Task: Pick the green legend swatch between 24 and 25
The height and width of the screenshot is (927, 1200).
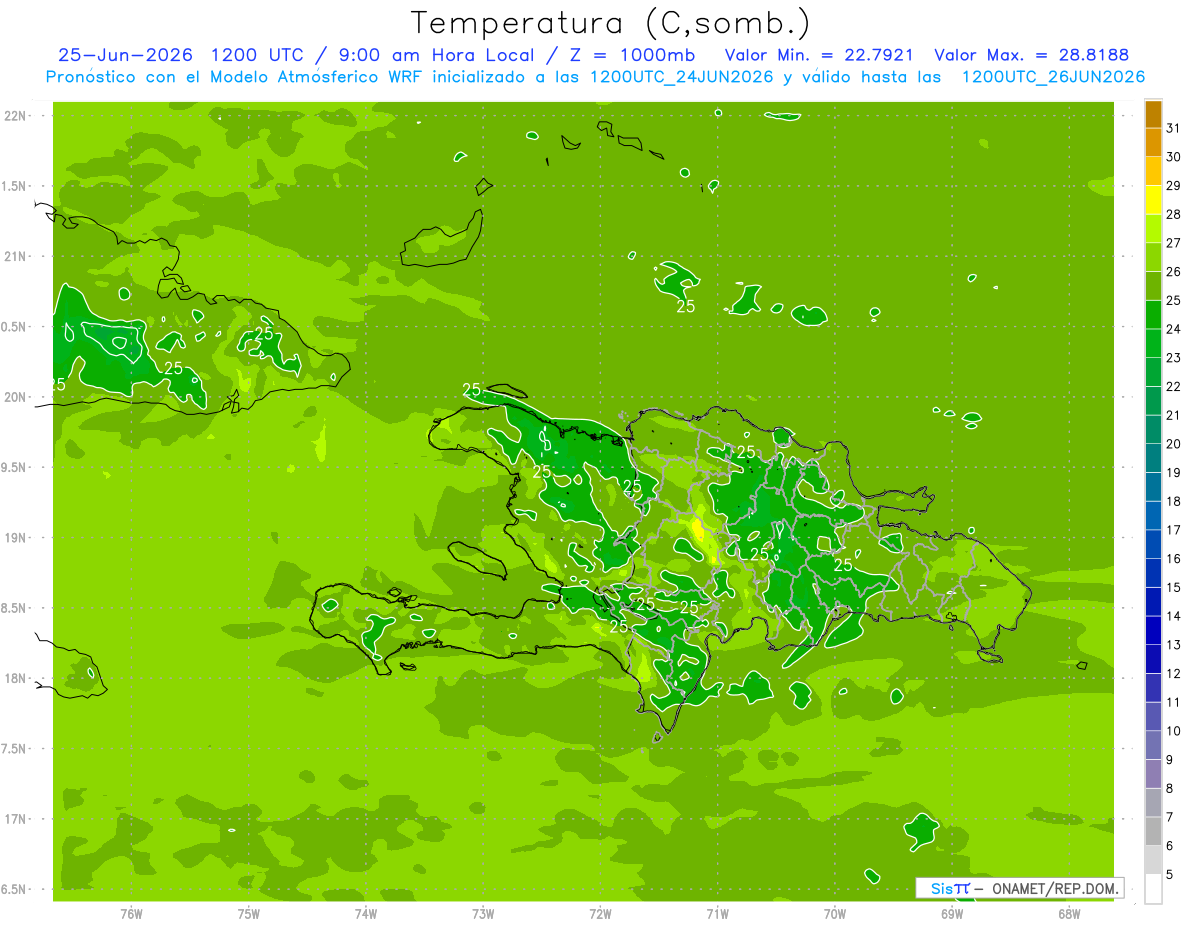Action: click(1153, 315)
